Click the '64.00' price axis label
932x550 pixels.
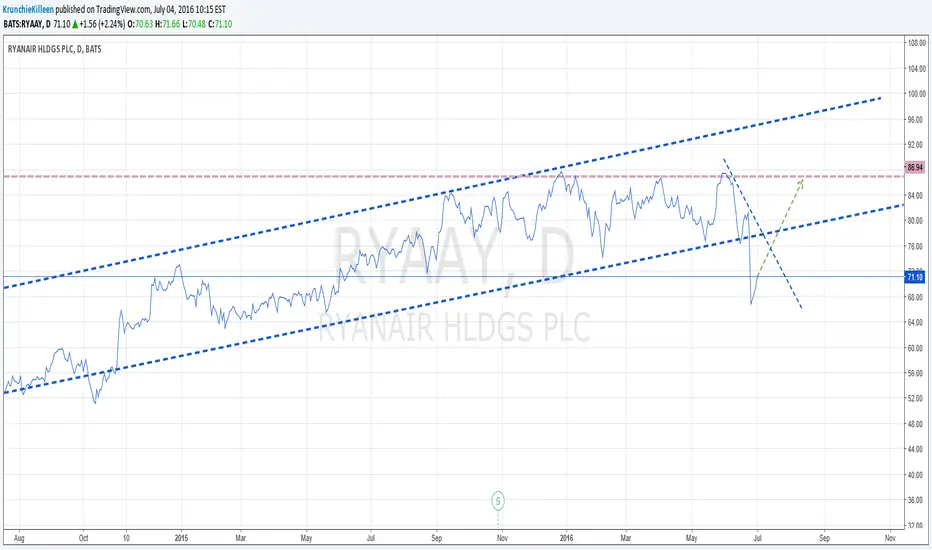coord(915,322)
